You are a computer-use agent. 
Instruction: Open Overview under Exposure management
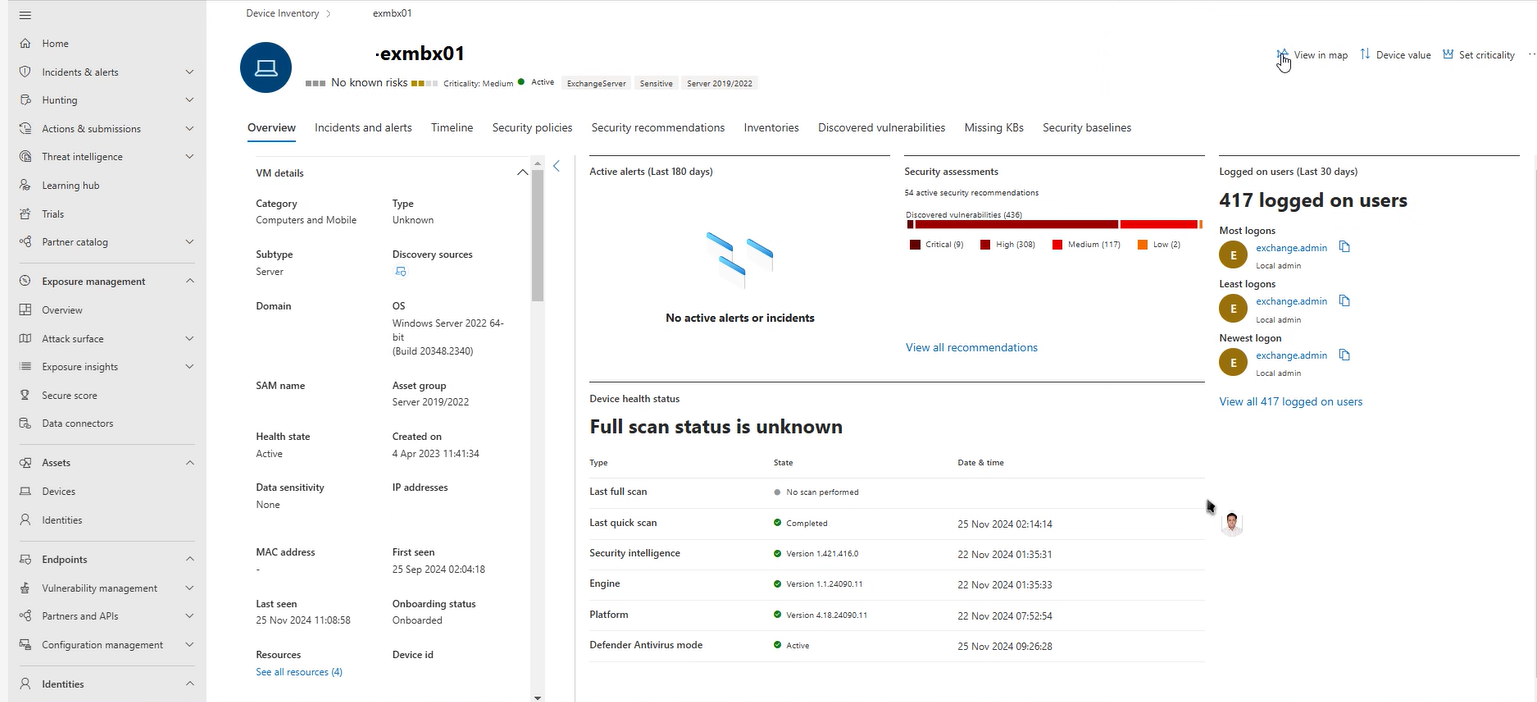point(62,310)
